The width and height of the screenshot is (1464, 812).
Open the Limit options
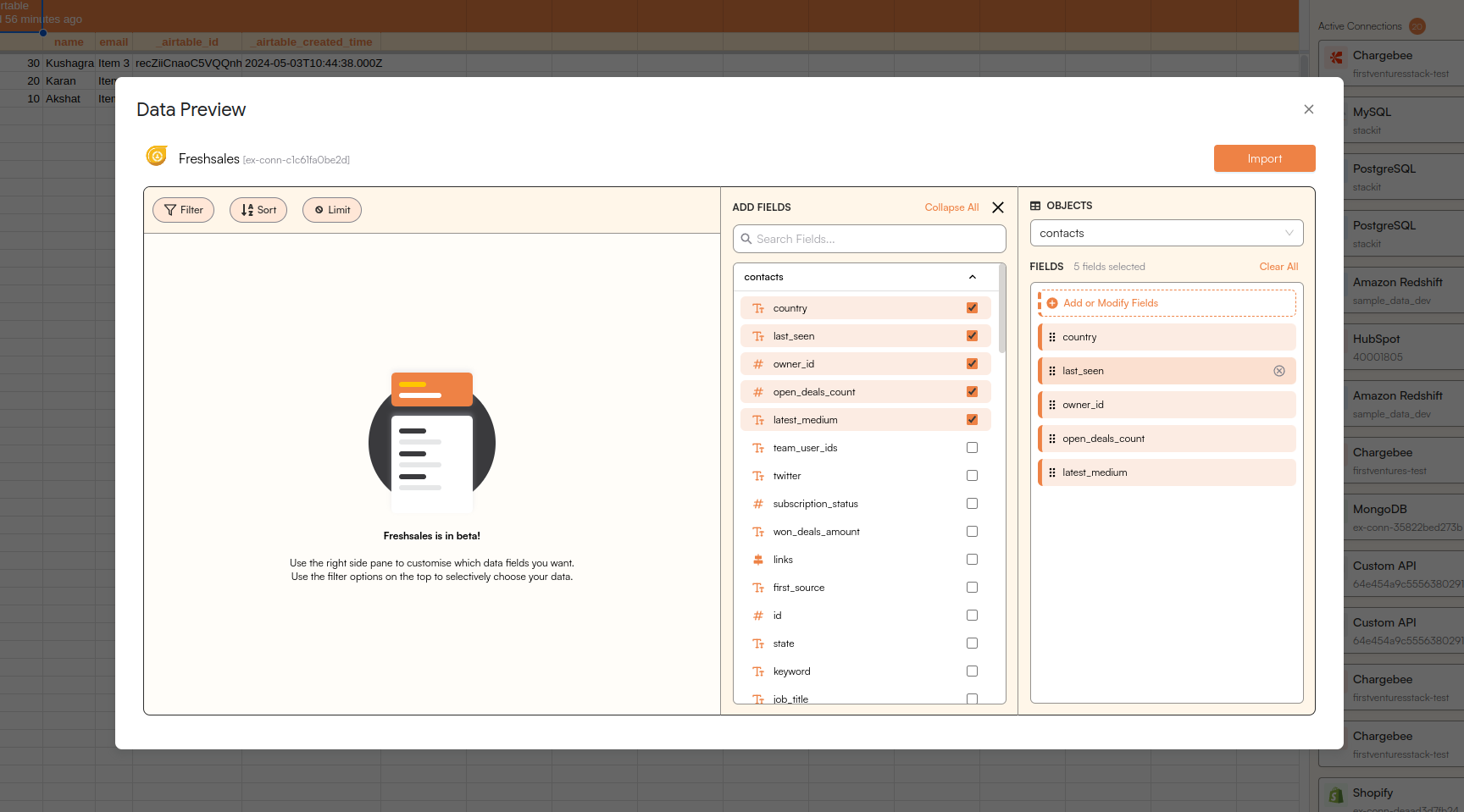[x=332, y=210]
